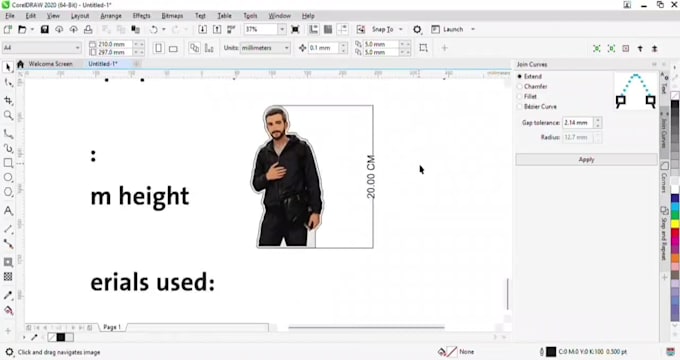Select the Transparency checkerboard tool
The height and width of the screenshot is (360, 680).
[x=8, y=277]
